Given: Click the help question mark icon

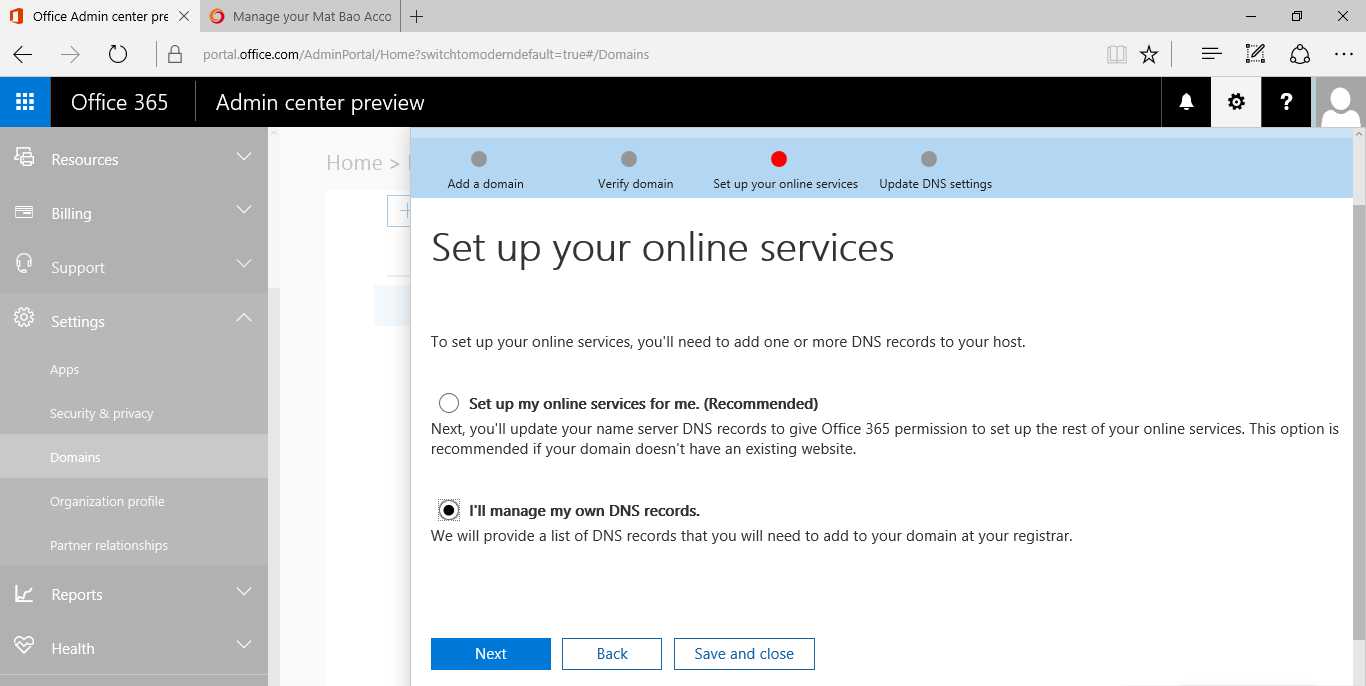Looking at the screenshot, I should pos(1286,102).
